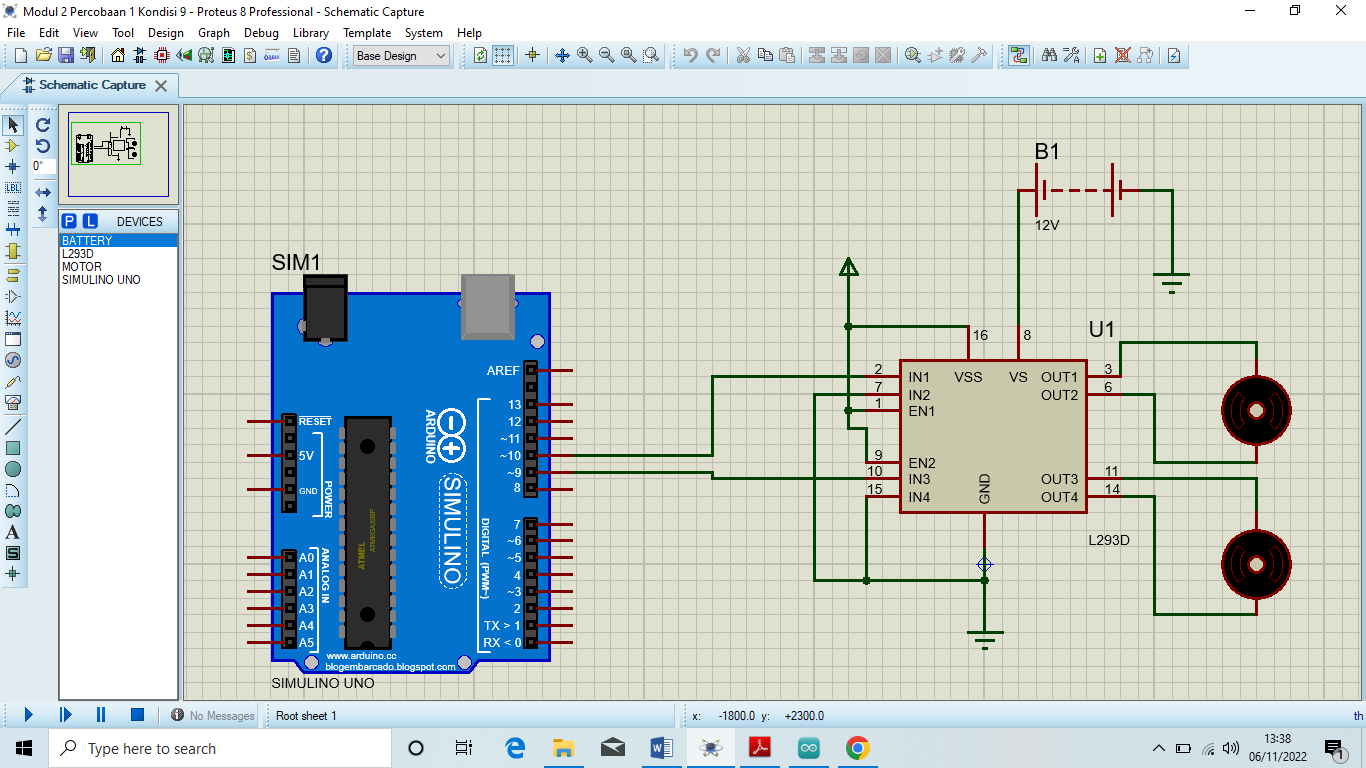Zoom in with the plus magnifier

click(584, 56)
